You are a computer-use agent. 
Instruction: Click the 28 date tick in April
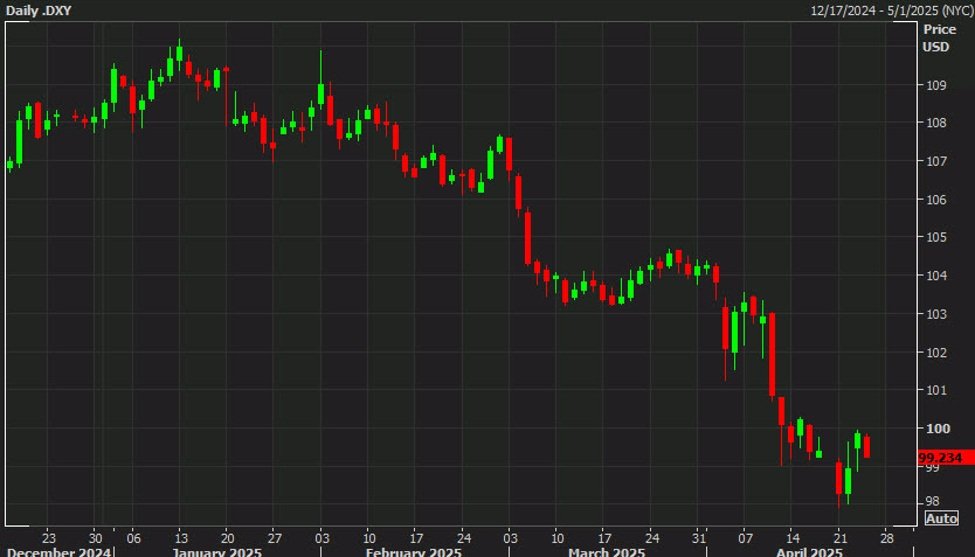click(x=886, y=535)
